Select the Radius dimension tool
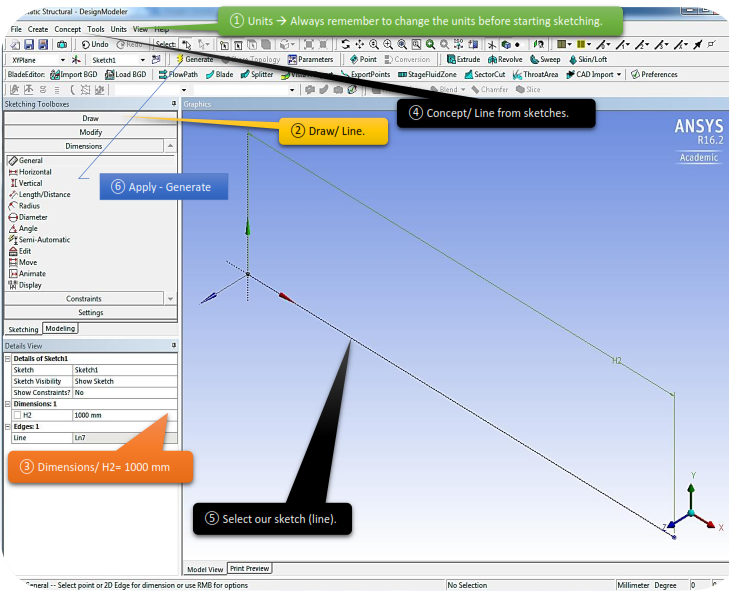This screenshot has width=729, height=594. 29,206
